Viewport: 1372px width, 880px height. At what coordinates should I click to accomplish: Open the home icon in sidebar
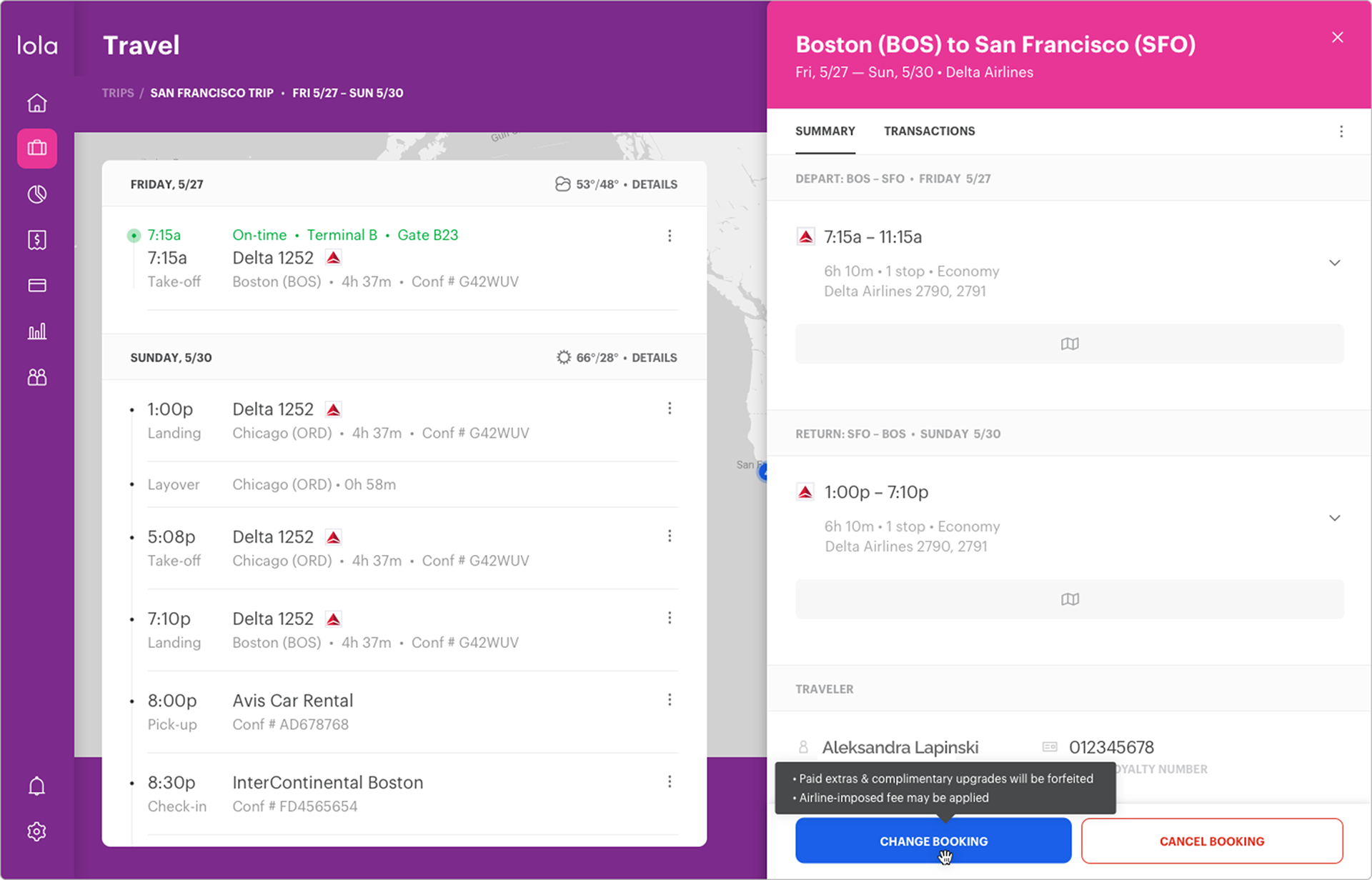[x=37, y=103]
